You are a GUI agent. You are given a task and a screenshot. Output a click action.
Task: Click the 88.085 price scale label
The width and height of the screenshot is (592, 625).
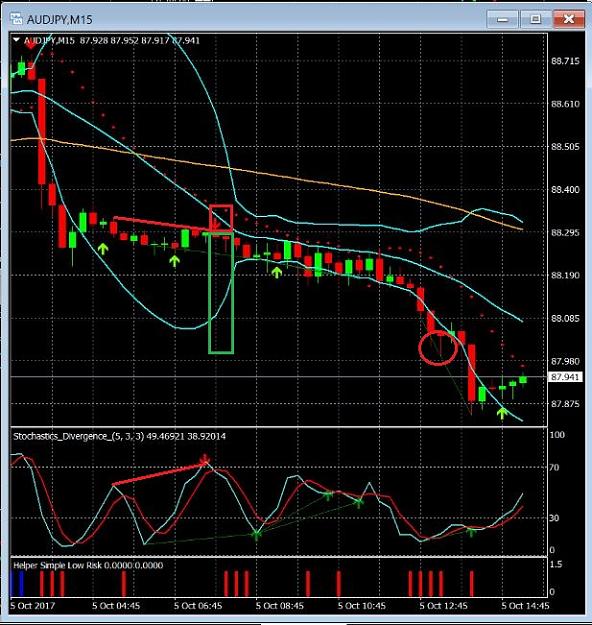(x=565, y=318)
